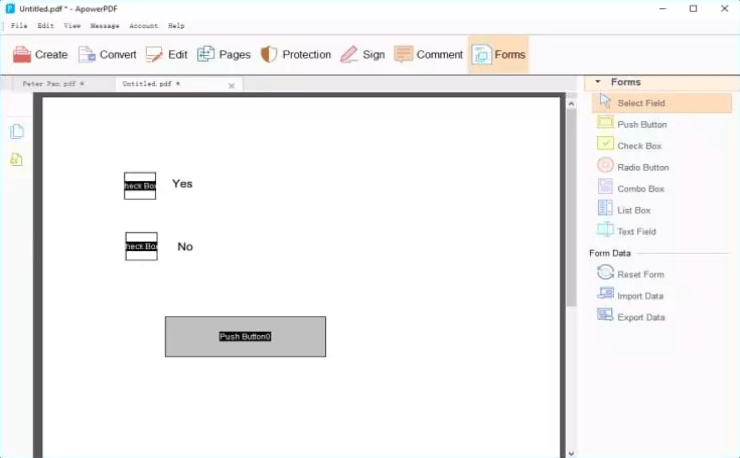Collapse the Forms panel header arrow
The height and width of the screenshot is (458, 740).
[x=598, y=82]
